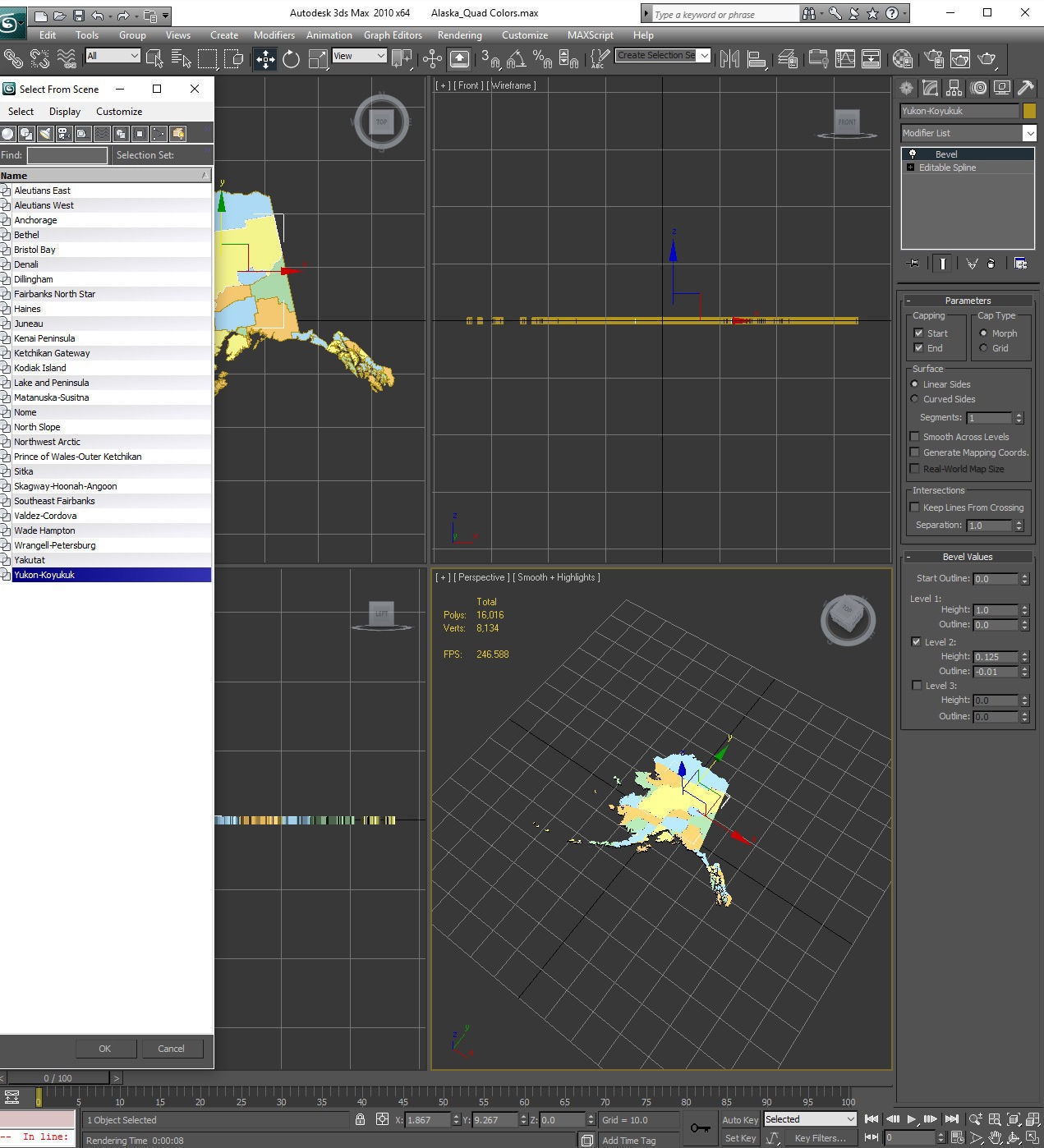This screenshot has height=1148, width=1044.
Task: Click the Find field in Select From Scene
Action: [67, 155]
